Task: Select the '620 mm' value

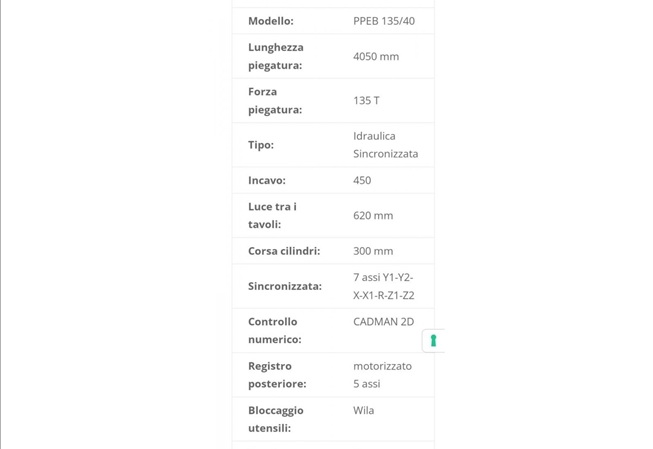Action: [373, 216]
